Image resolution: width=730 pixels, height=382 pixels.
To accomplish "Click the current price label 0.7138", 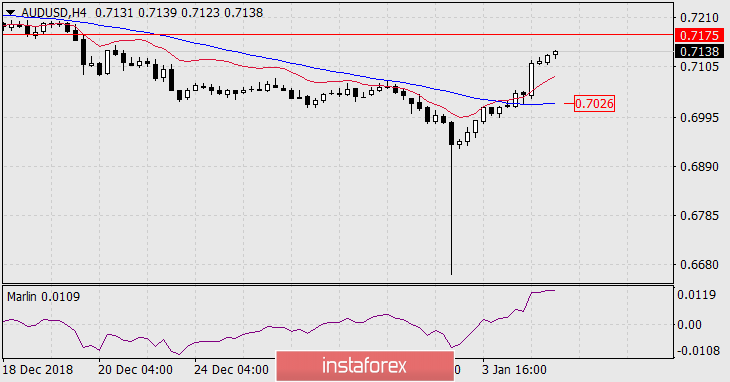I will (x=699, y=51).
